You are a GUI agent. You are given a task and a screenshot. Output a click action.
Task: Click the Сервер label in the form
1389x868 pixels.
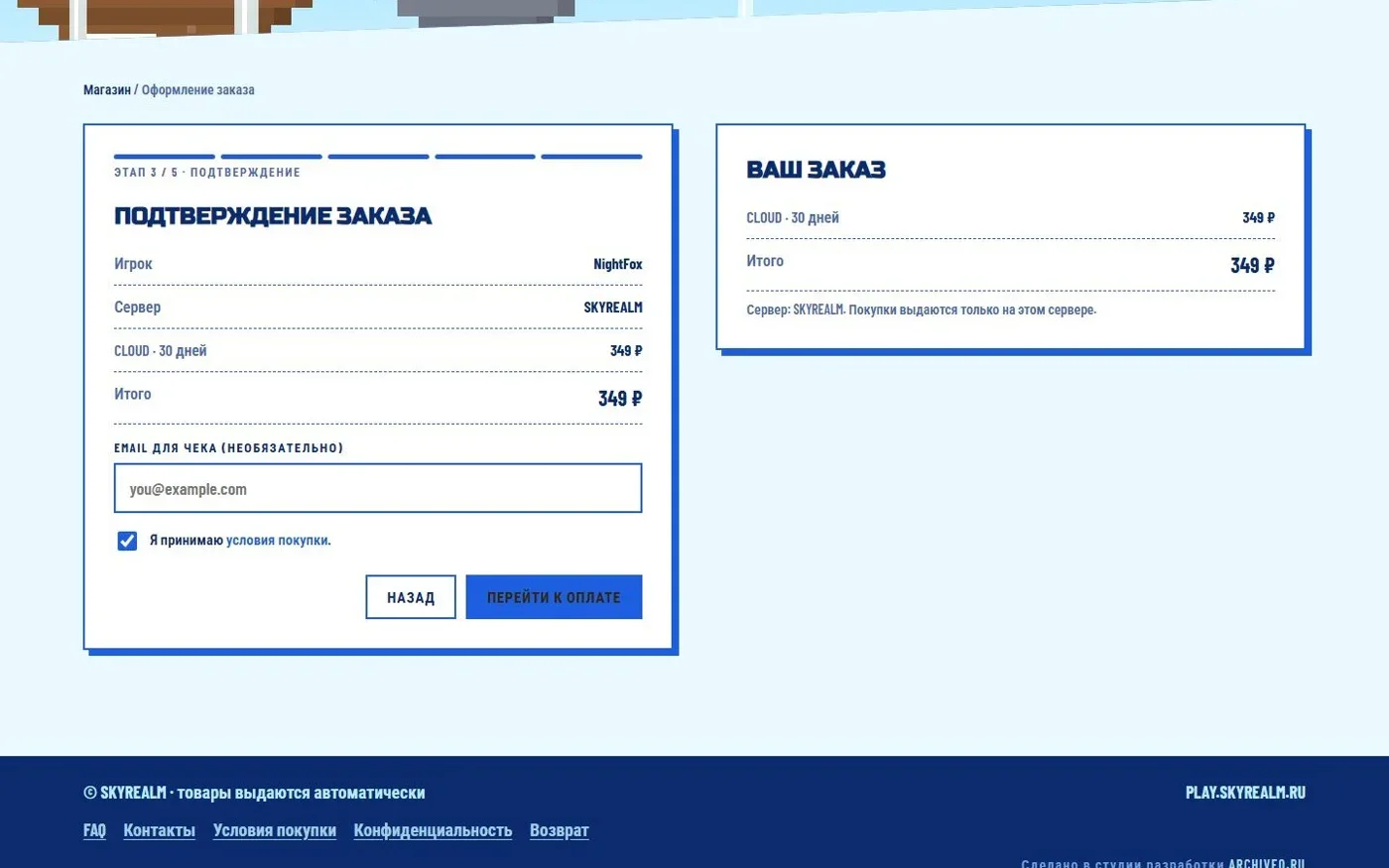click(137, 308)
